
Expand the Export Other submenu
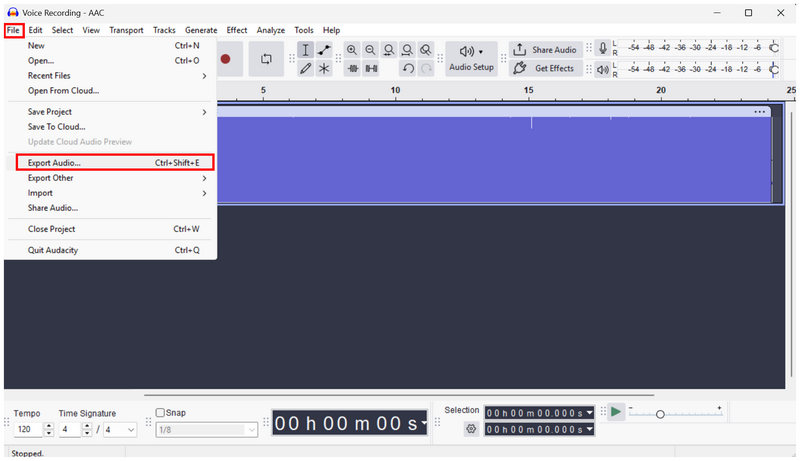coord(110,178)
